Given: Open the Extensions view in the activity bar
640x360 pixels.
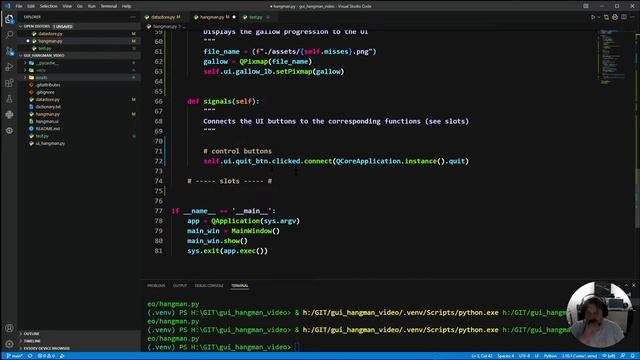Looking at the screenshot, I should pyautogui.click(x=9, y=83).
